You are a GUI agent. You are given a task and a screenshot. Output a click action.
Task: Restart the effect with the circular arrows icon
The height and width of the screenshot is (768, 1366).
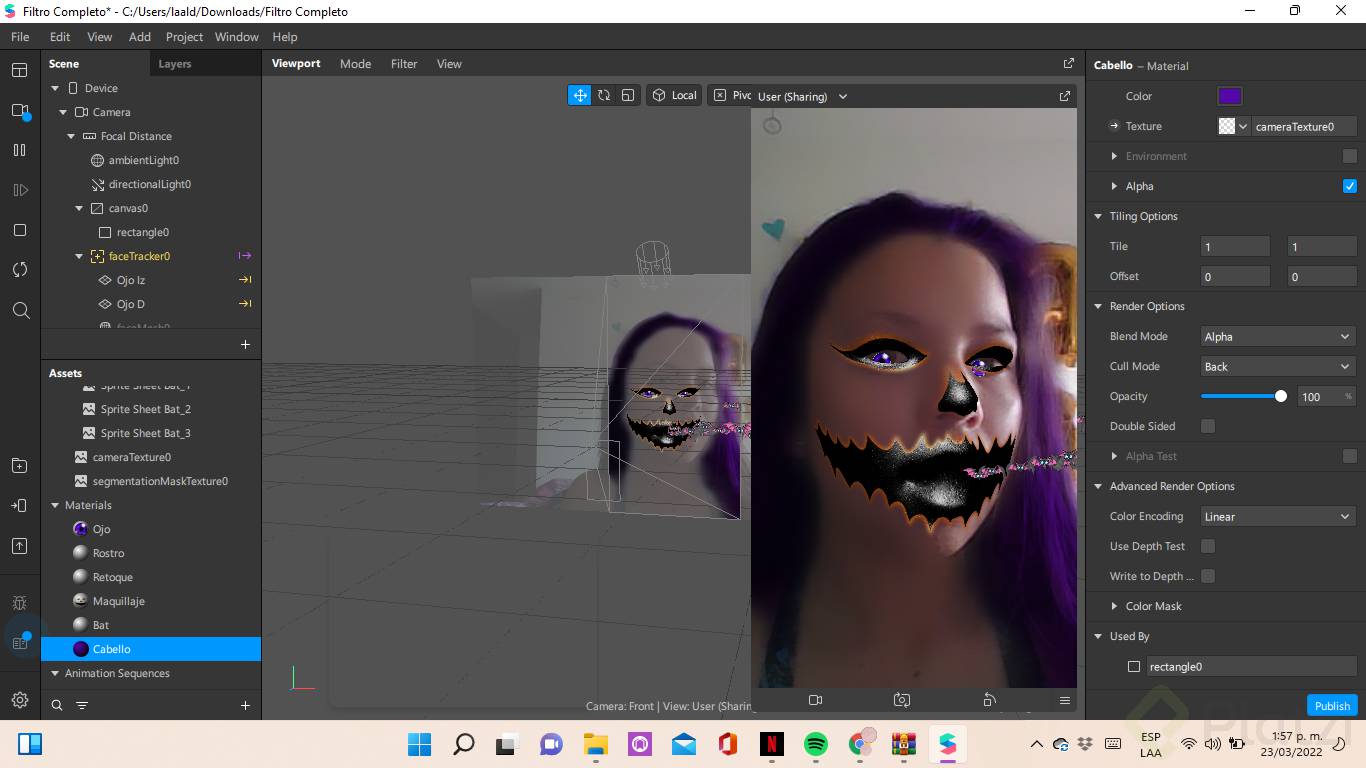[x=19, y=270]
